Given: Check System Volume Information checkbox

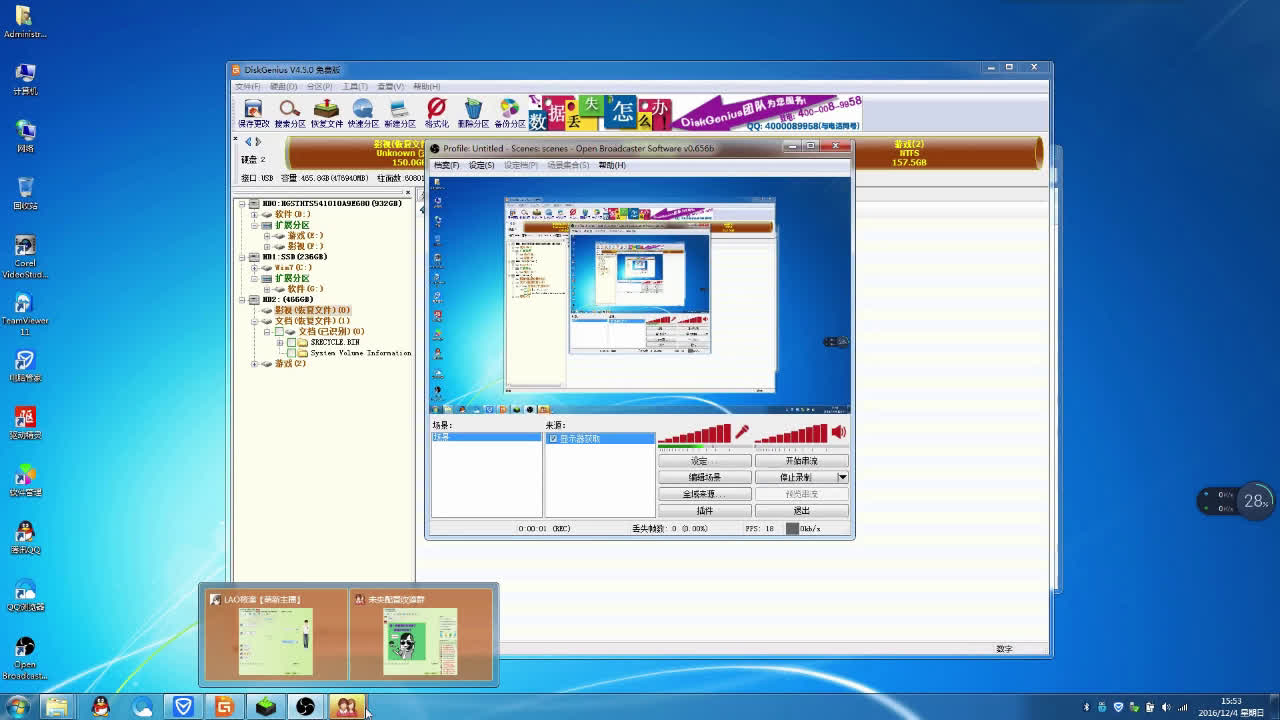Looking at the screenshot, I should [291, 353].
